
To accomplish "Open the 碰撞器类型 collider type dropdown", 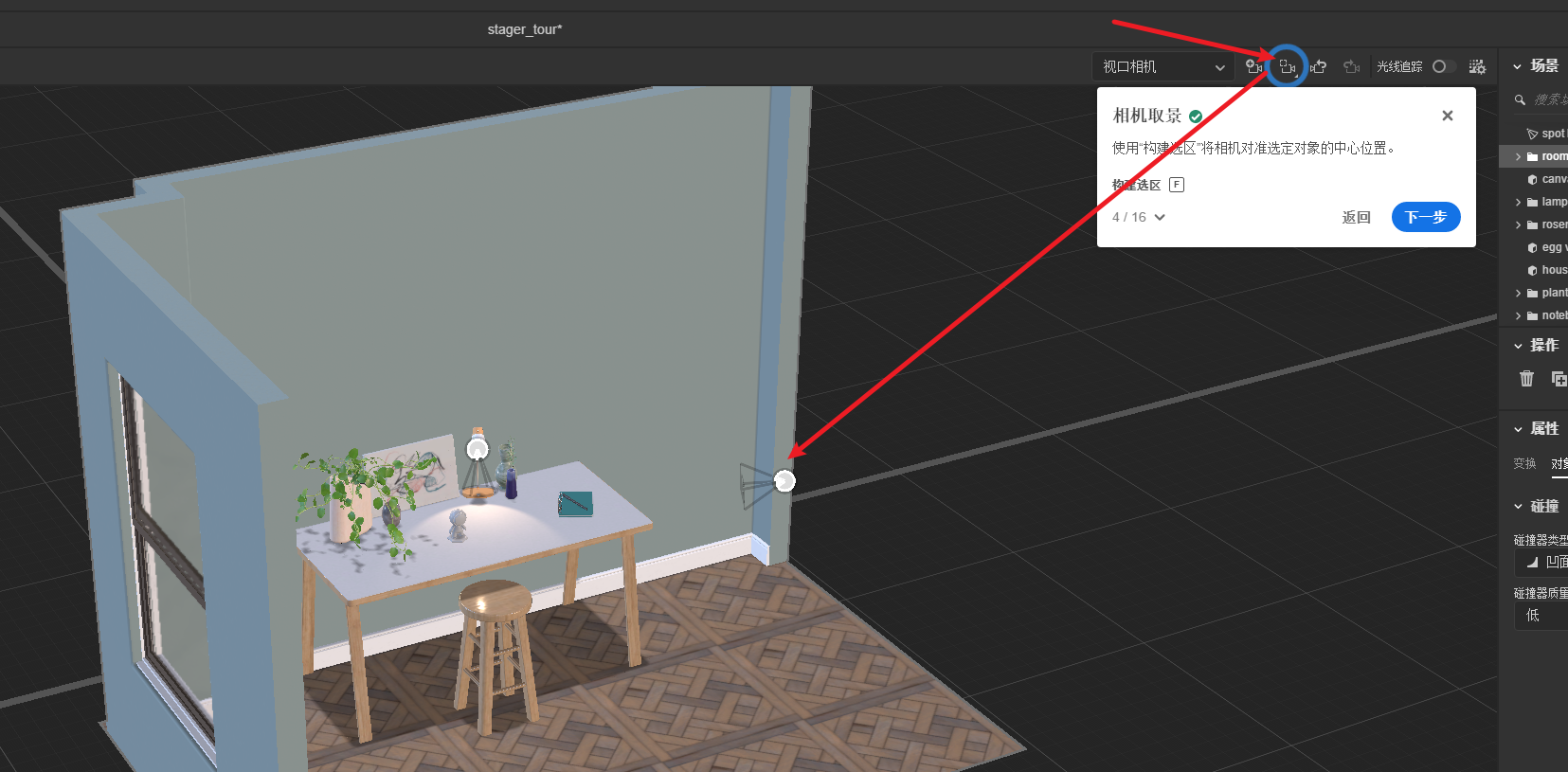I will click(1542, 562).
